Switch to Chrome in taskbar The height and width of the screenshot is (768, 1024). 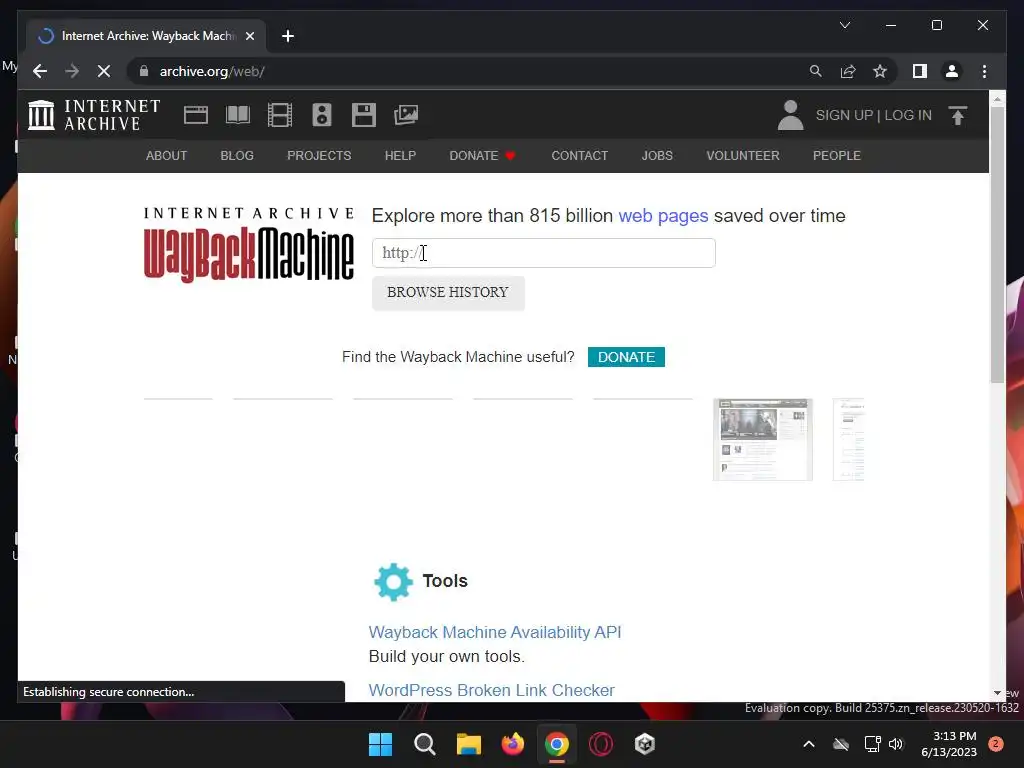point(556,744)
